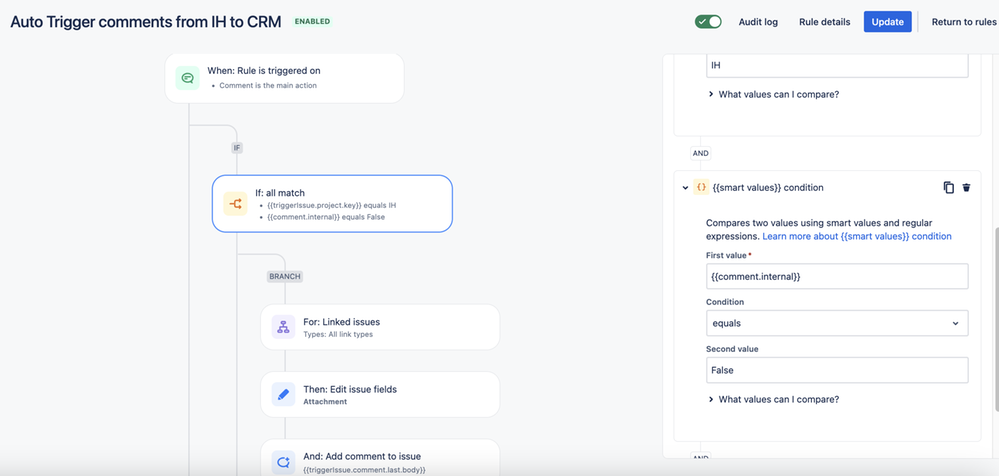
Task: Select the And: Add comment to issue card
Action: coord(380,459)
